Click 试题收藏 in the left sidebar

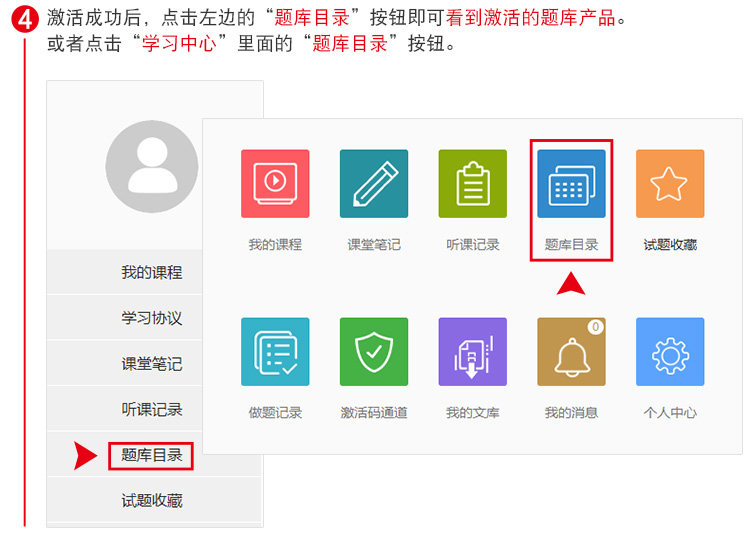pos(152,501)
